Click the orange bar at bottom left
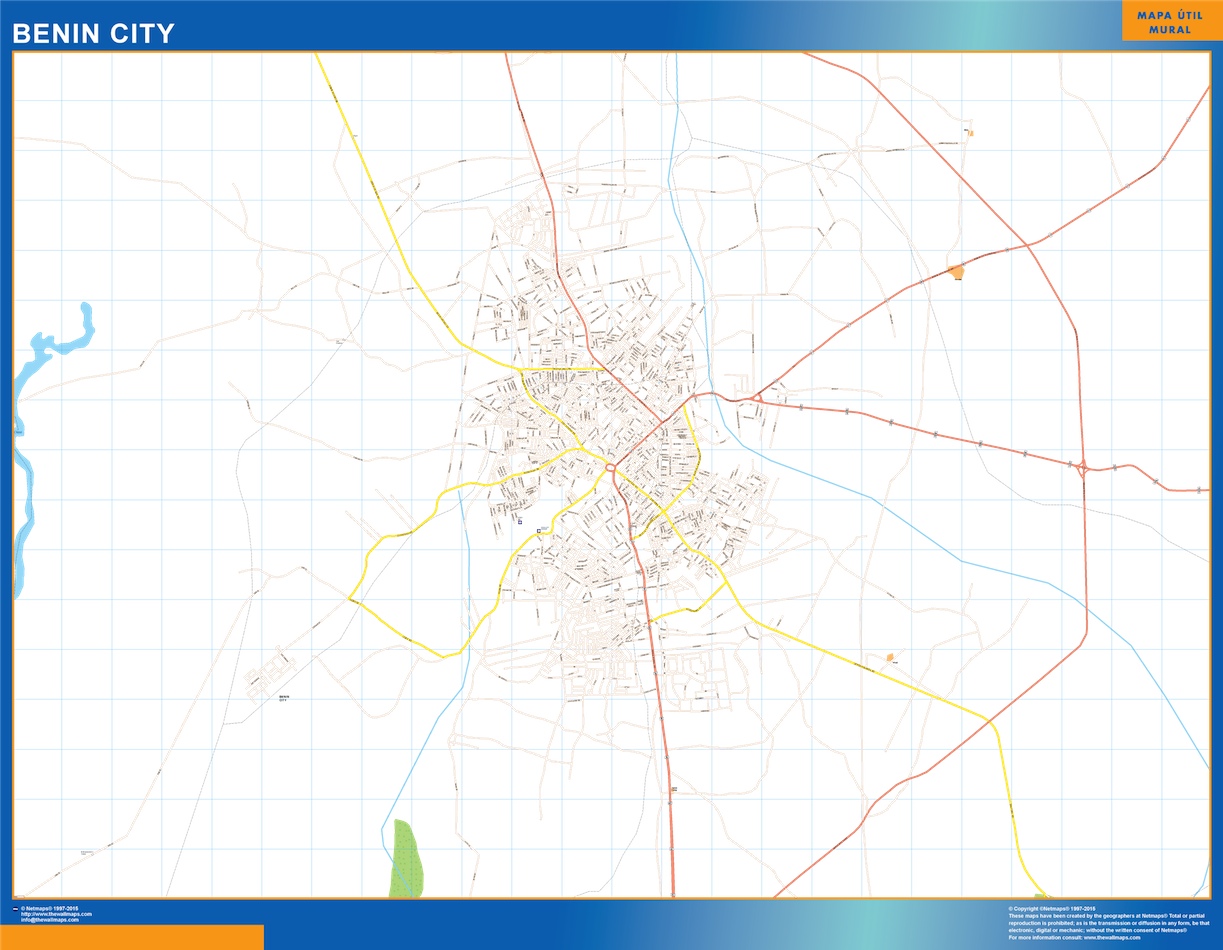The height and width of the screenshot is (950, 1223). pyautogui.click(x=132, y=937)
